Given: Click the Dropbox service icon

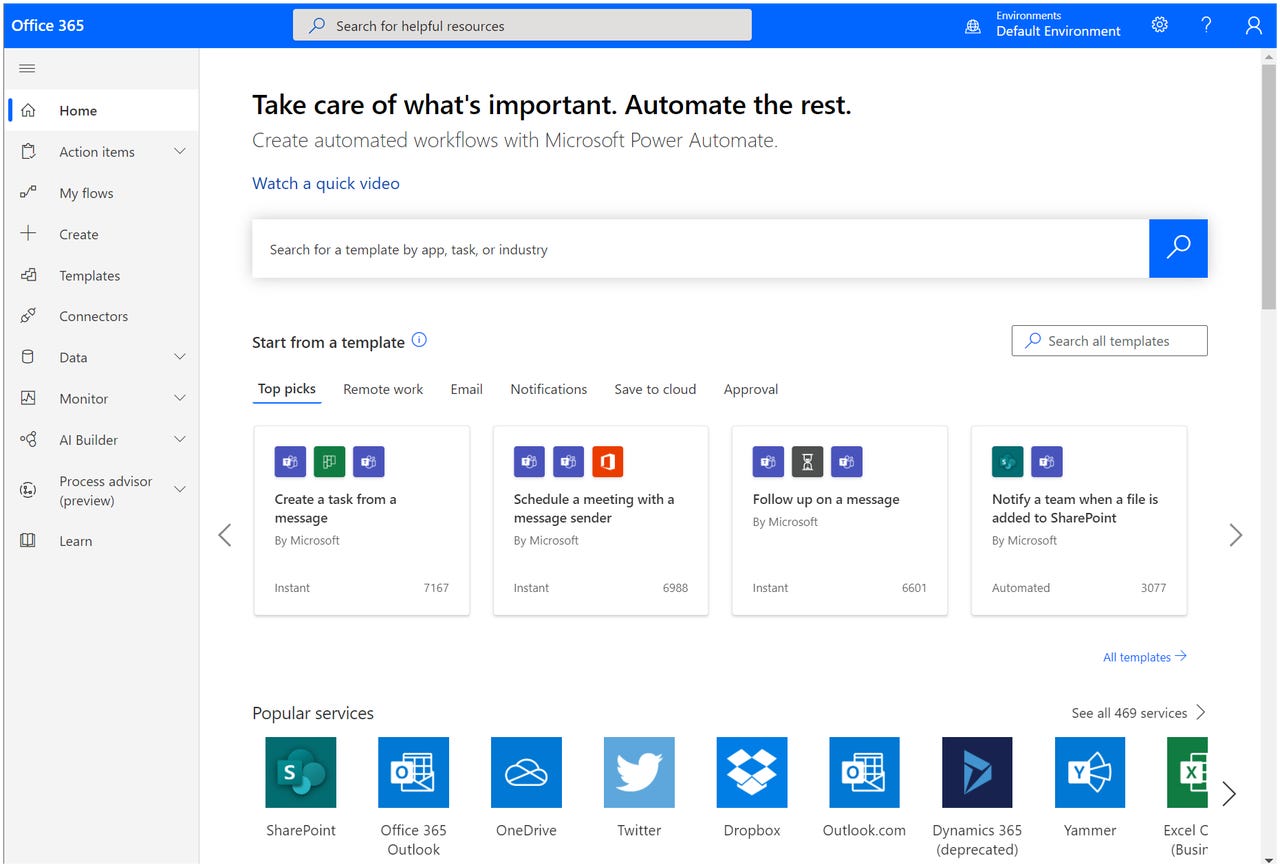Looking at the screenshot, I should [751, 772].
